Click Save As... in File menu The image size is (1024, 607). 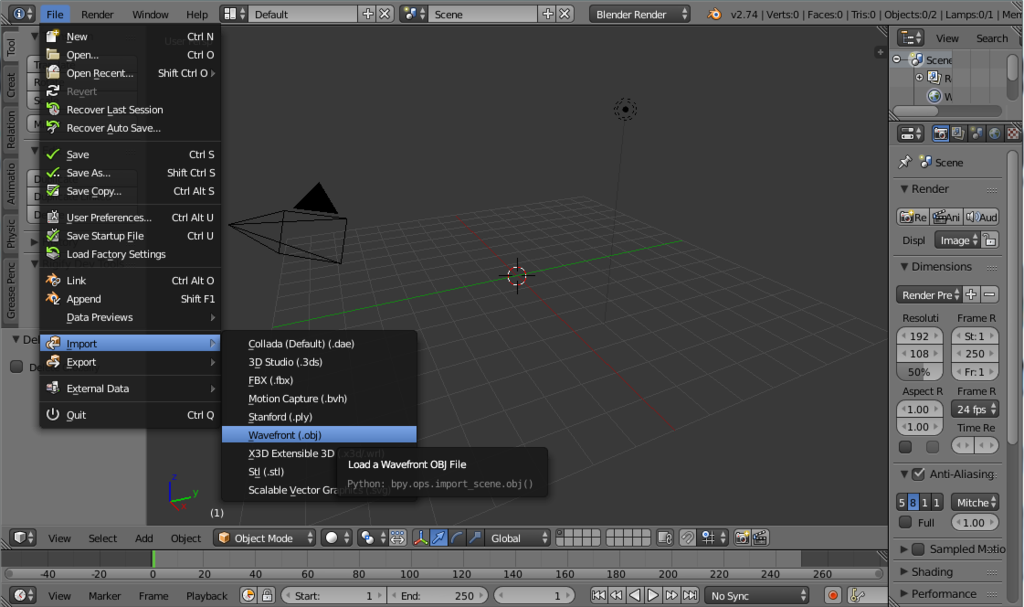(130, 172)
